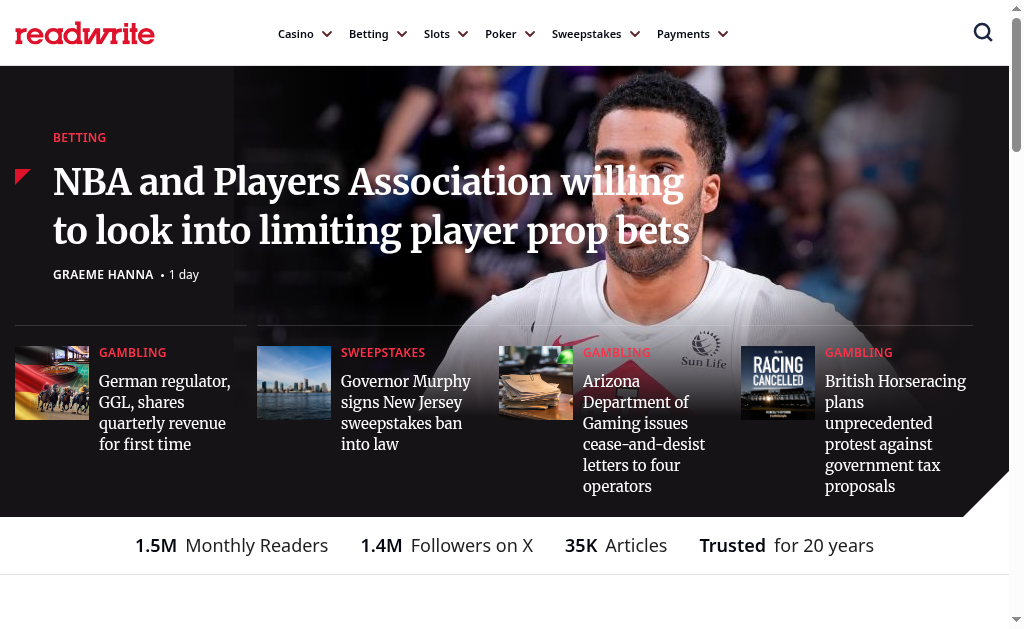Expand the Slots dropdown chevron

[x=463, y=34]
